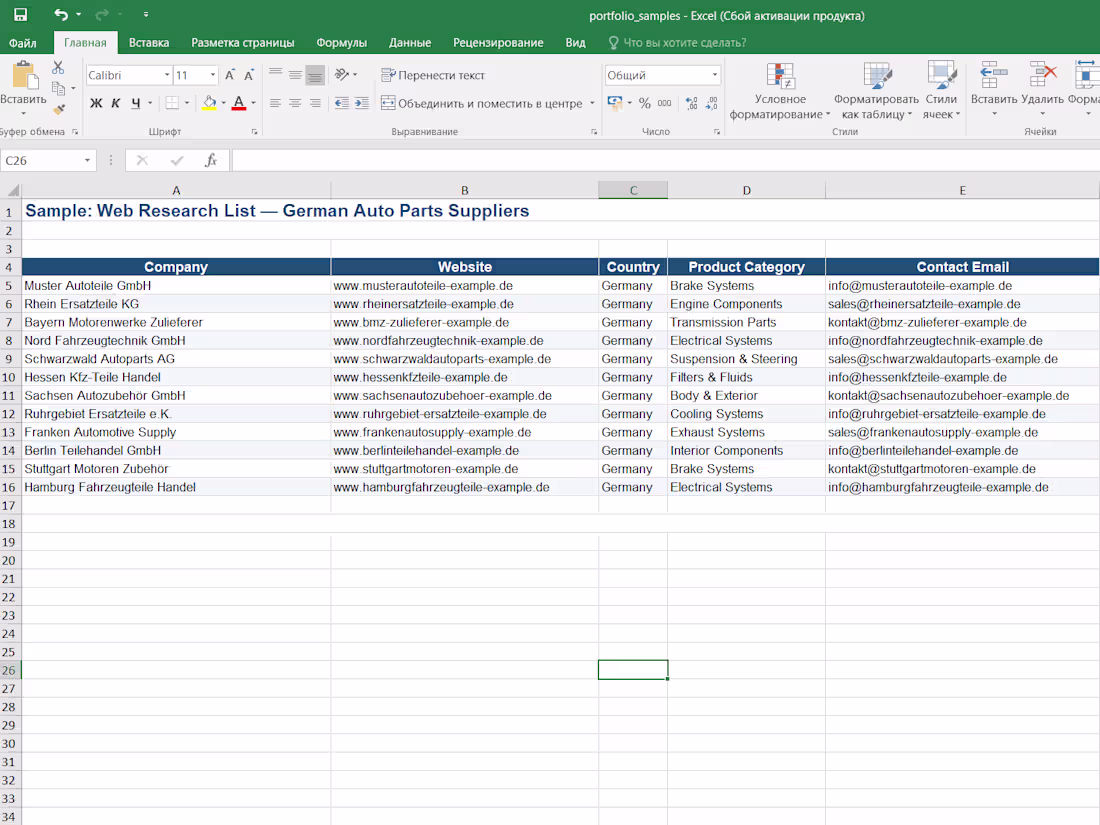The width and height of the screenshot is (1100, 825).
Task: Align text to top of cell
Action: coord(276,74)
